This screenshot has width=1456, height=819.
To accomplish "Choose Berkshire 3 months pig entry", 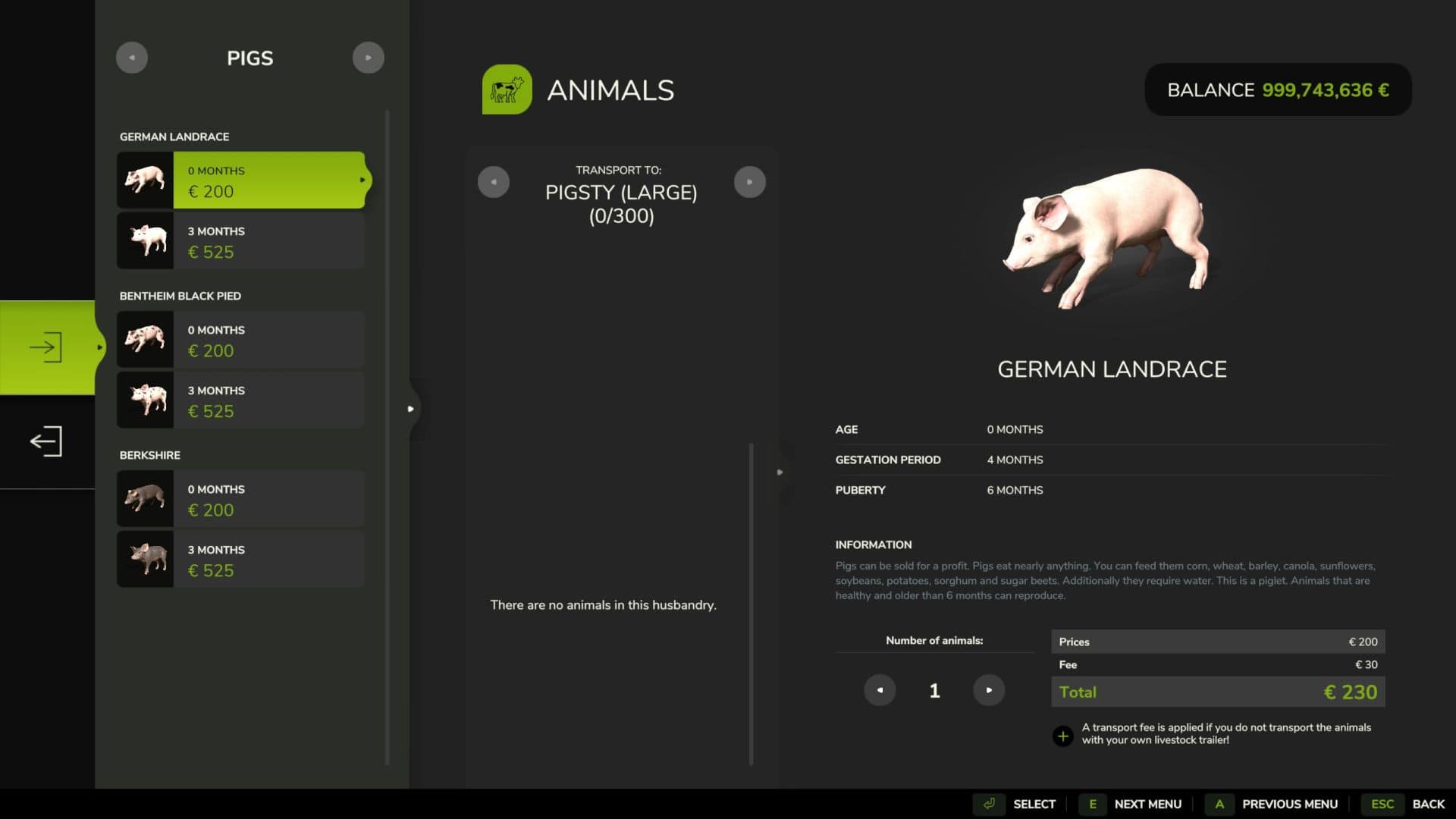I will click(268, 560).
